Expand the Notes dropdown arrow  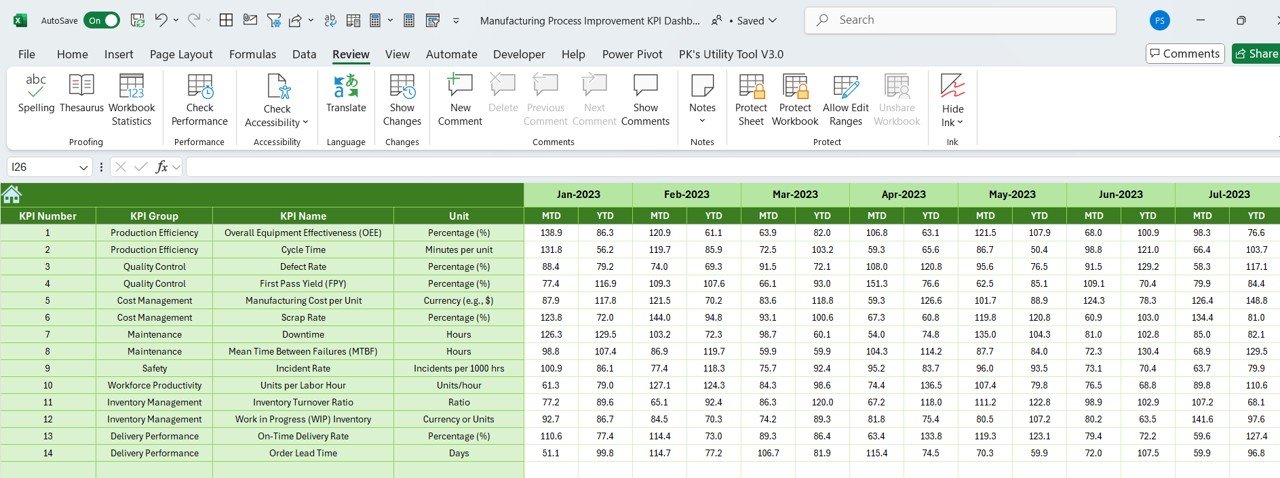(702, 122)
